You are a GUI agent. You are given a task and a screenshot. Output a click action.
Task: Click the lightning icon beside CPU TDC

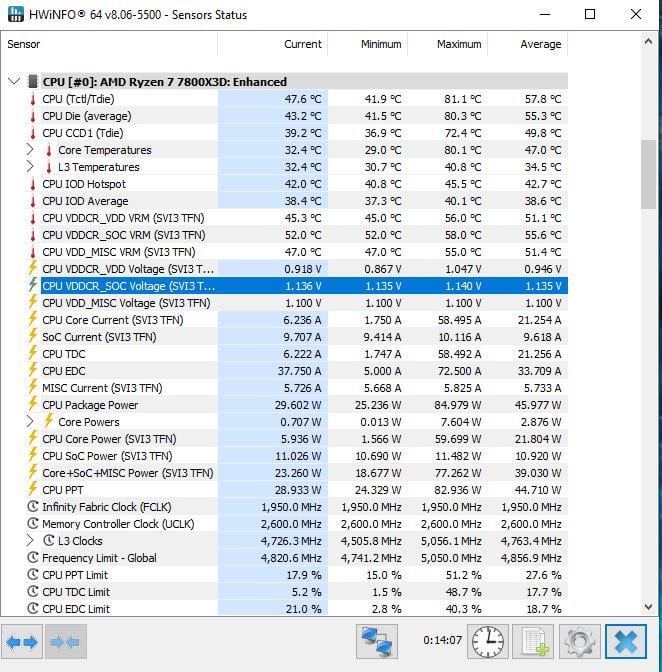pyautogui.click(x=33, y=354)
